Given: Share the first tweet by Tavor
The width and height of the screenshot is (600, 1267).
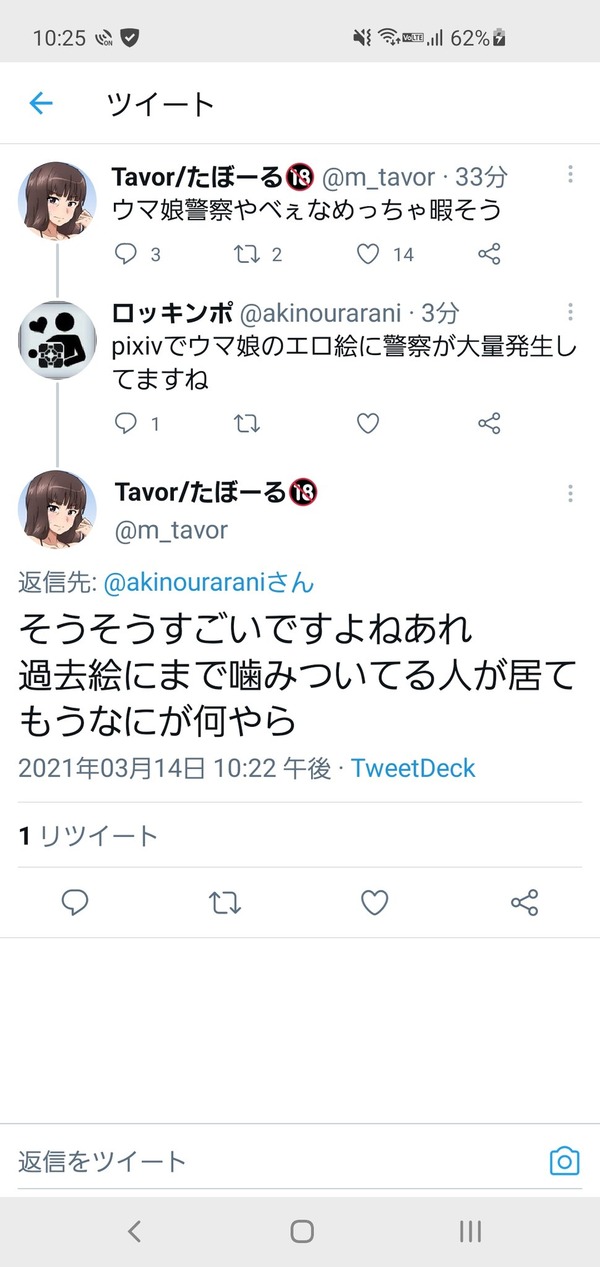Looking at the screenshot, I should click(489, 254).
